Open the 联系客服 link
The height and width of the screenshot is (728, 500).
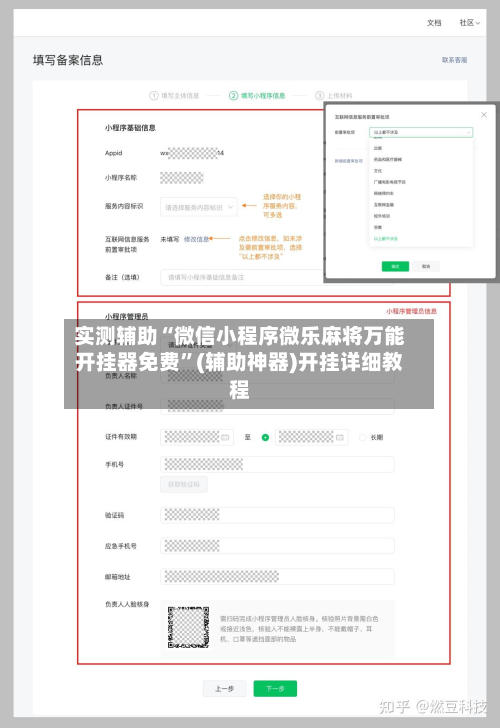click(455, 60)
